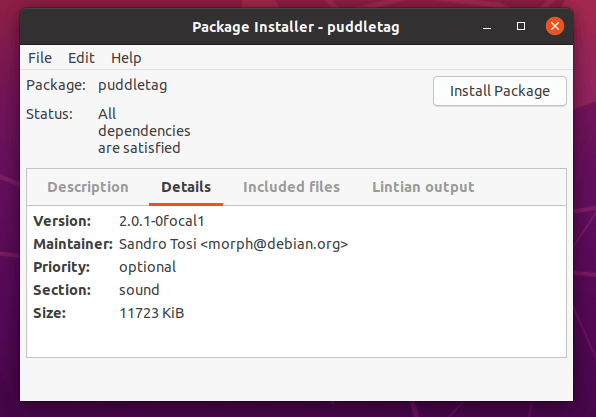Click the bold 'Maintainer:' label
Screen dimensions: 596x417
pos(73,244)
